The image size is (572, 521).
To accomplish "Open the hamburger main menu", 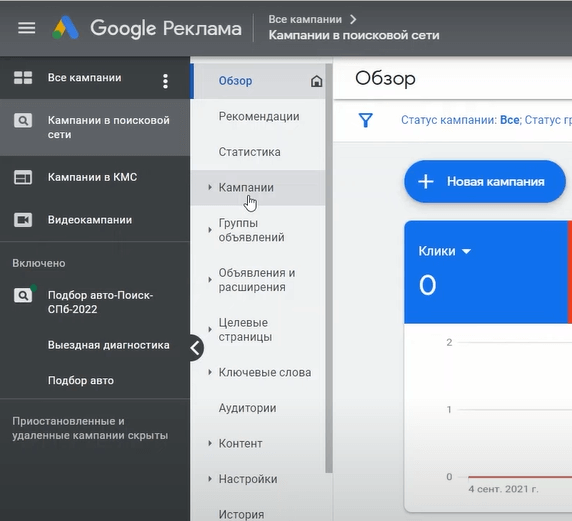I will click(x=27, y=28).
